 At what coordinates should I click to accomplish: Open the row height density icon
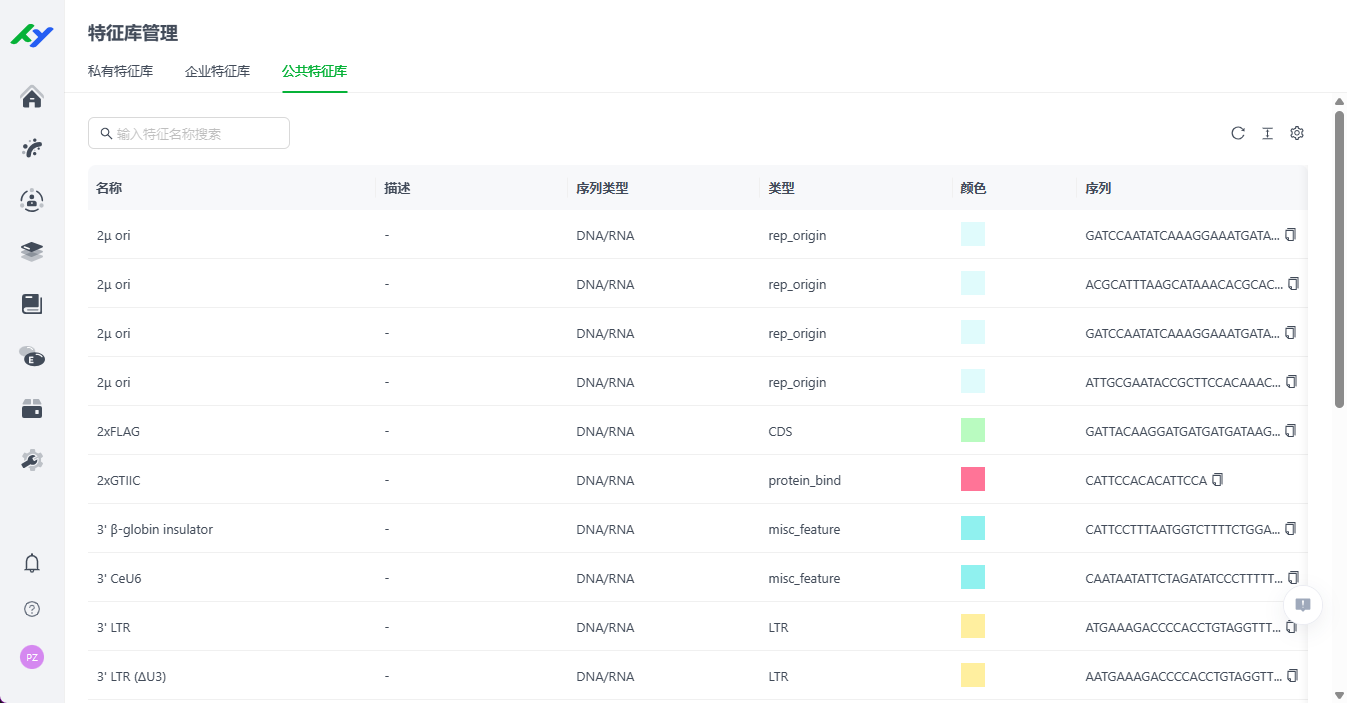coord(1267,133)
